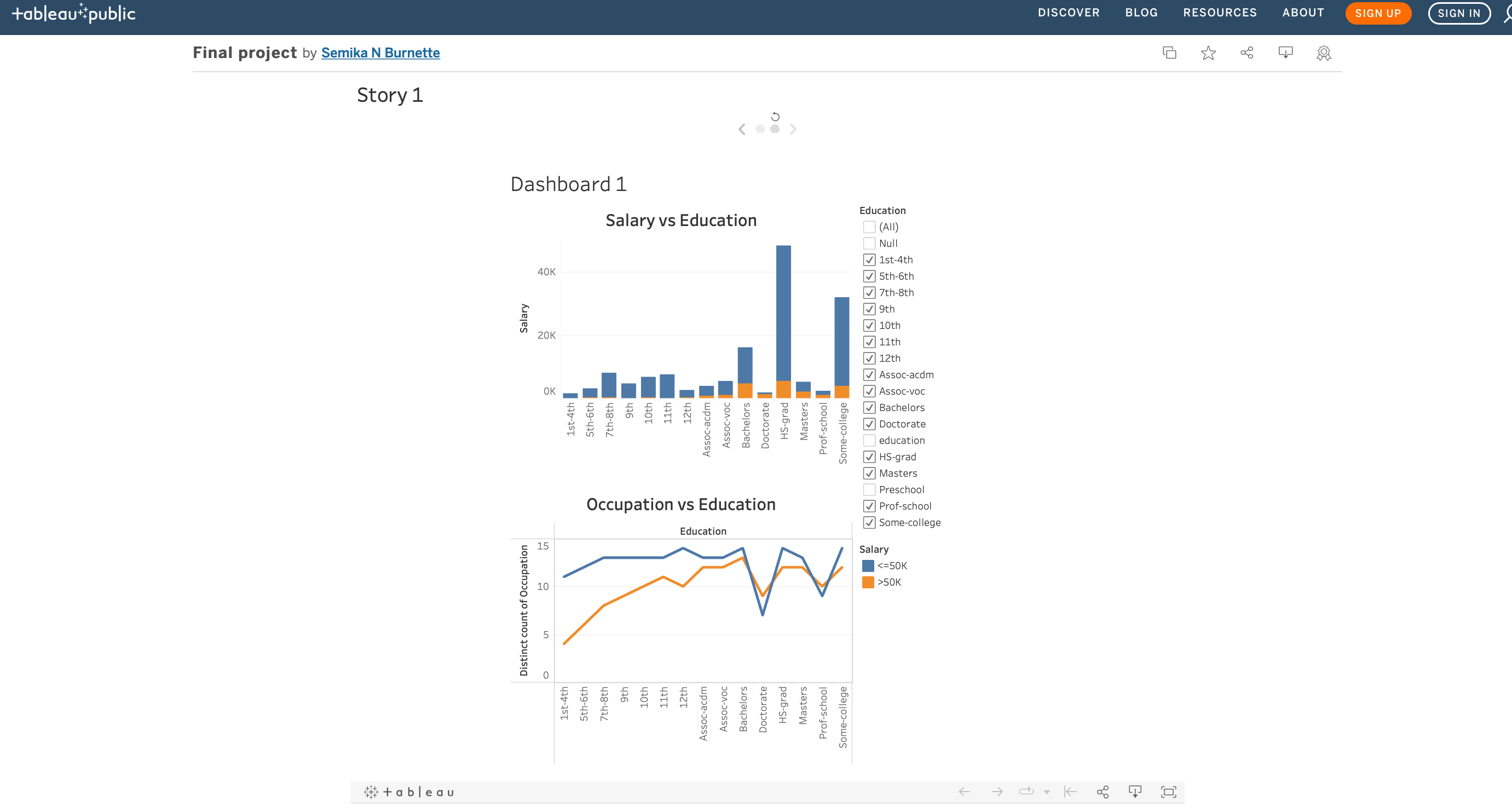Image resolution: width=1512 pixels, height=810 pixels.
Task: Click the favorite star icon
Action: [1208, 53]
